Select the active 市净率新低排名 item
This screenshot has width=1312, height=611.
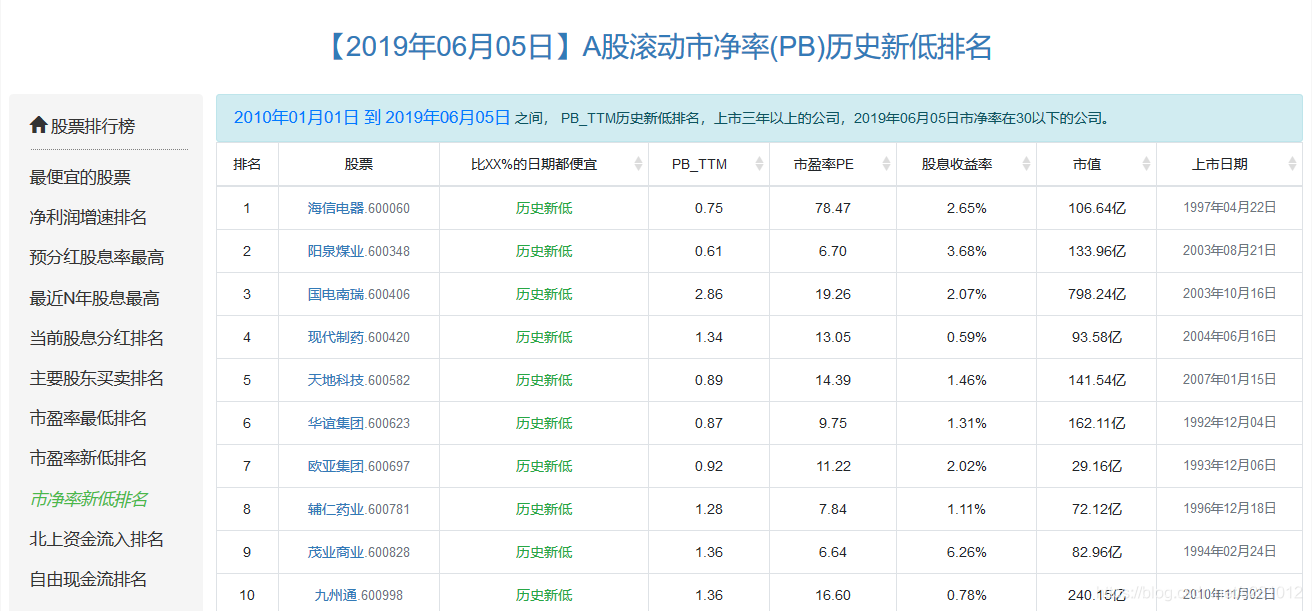pyautogui.click(x=88, y=499)
